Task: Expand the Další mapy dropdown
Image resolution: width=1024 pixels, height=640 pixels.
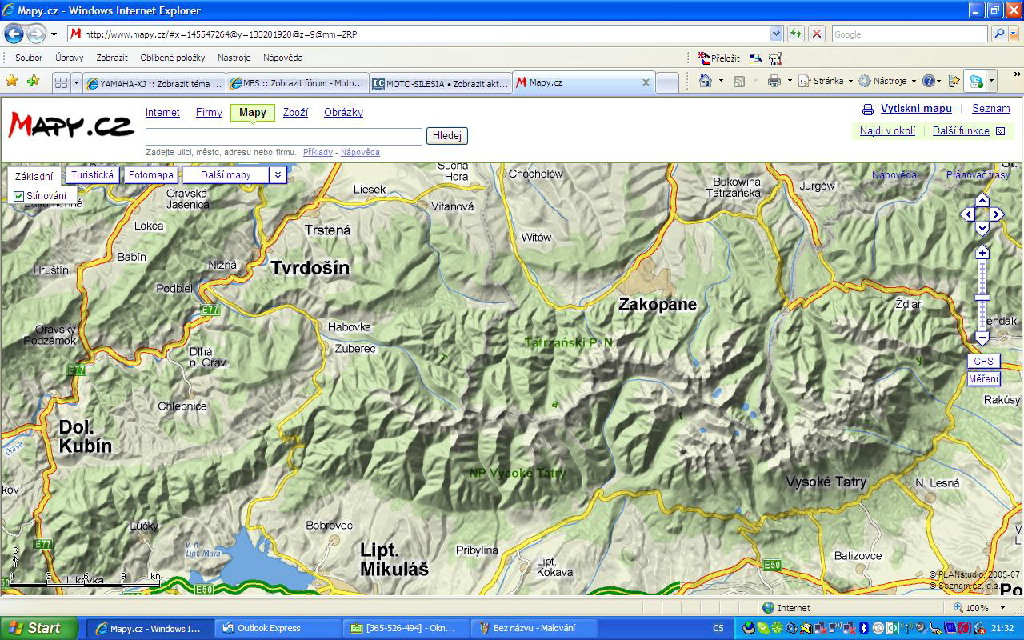Action: [278, 175]
